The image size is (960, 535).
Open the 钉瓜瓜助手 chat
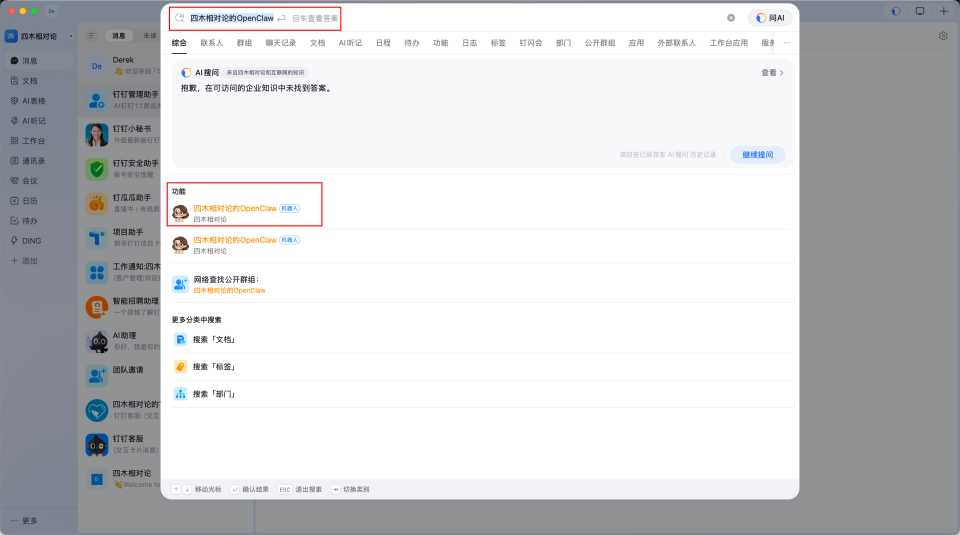click(x=121, y=203)
